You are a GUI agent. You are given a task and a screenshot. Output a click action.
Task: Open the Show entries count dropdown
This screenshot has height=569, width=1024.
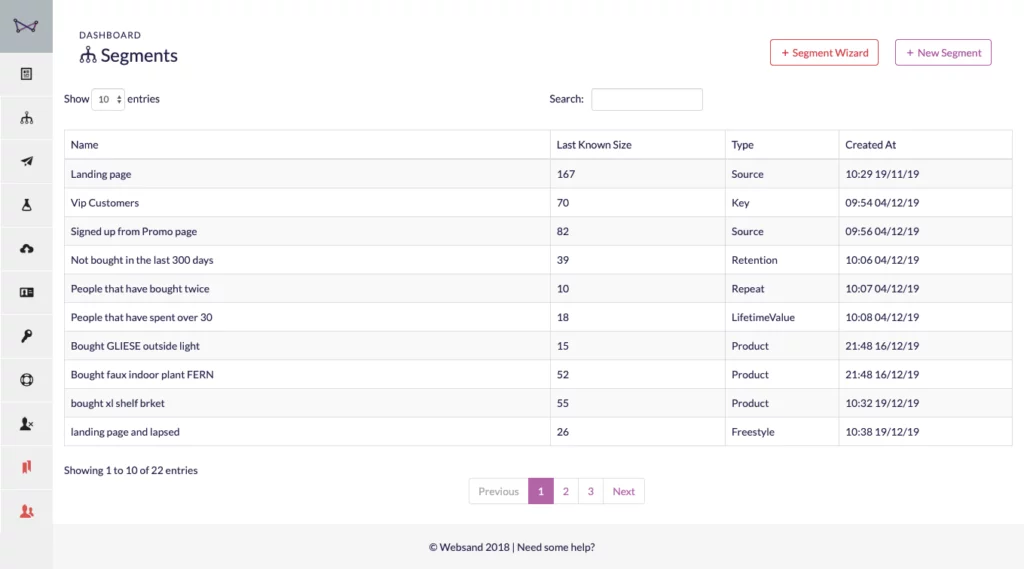(x=108, y=99)
